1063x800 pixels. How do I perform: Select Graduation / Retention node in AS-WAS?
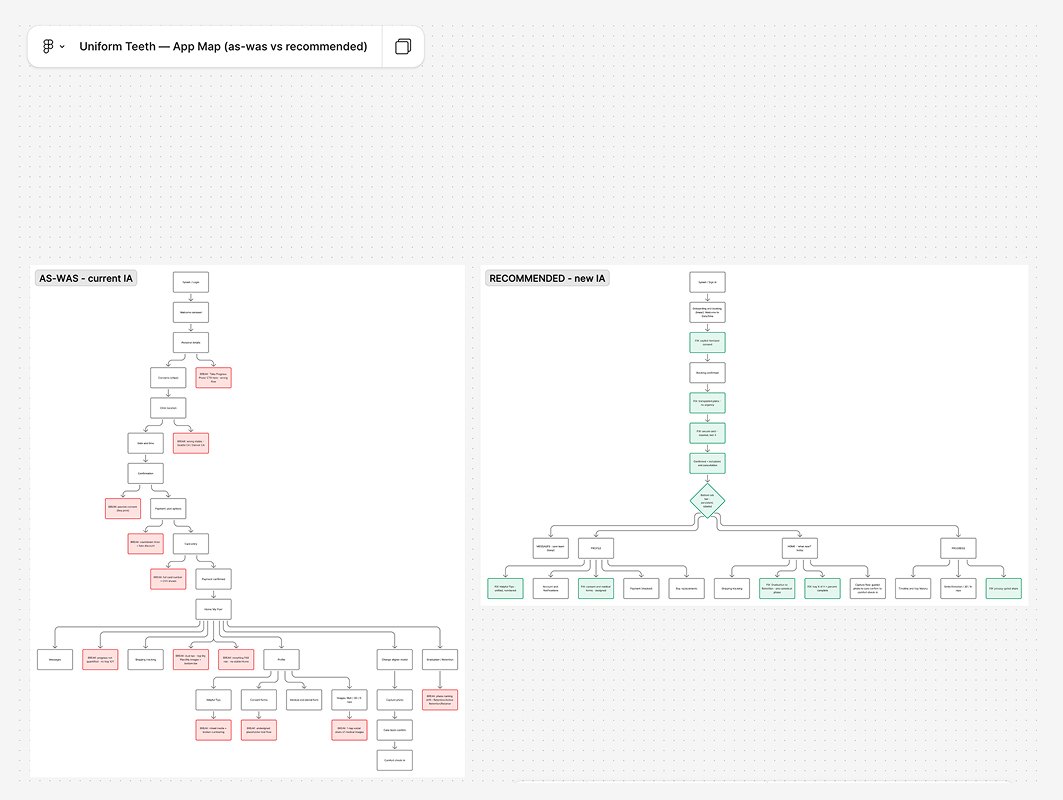[x=440, y=660]
